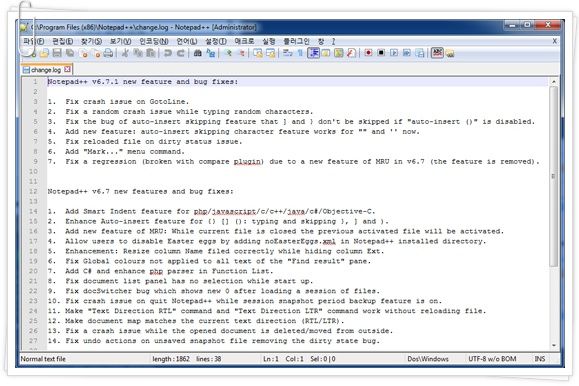
Task: Click the Close All toolbar icon
Action: 97,54
